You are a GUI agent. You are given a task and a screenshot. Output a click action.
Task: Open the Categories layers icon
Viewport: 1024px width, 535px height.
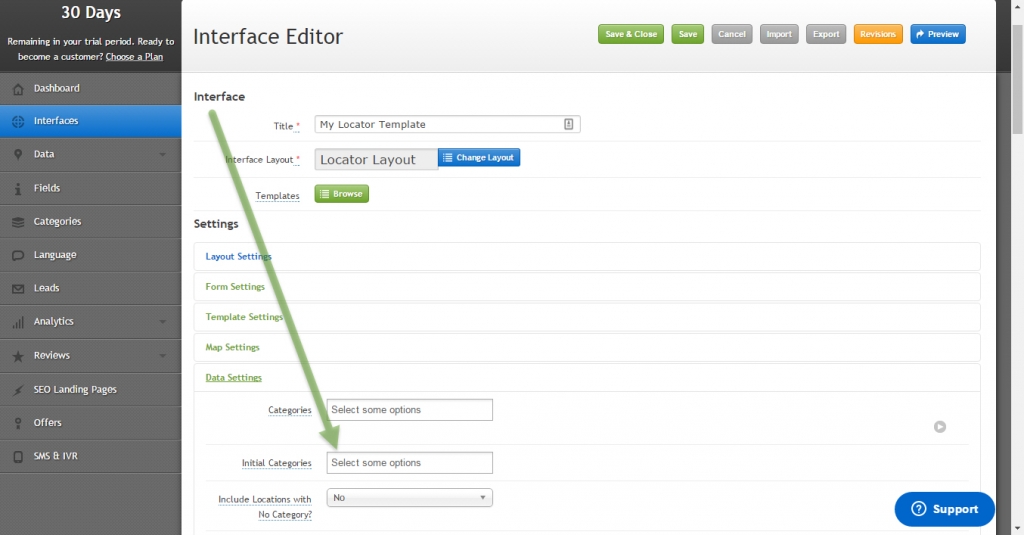tap(18, 222)
